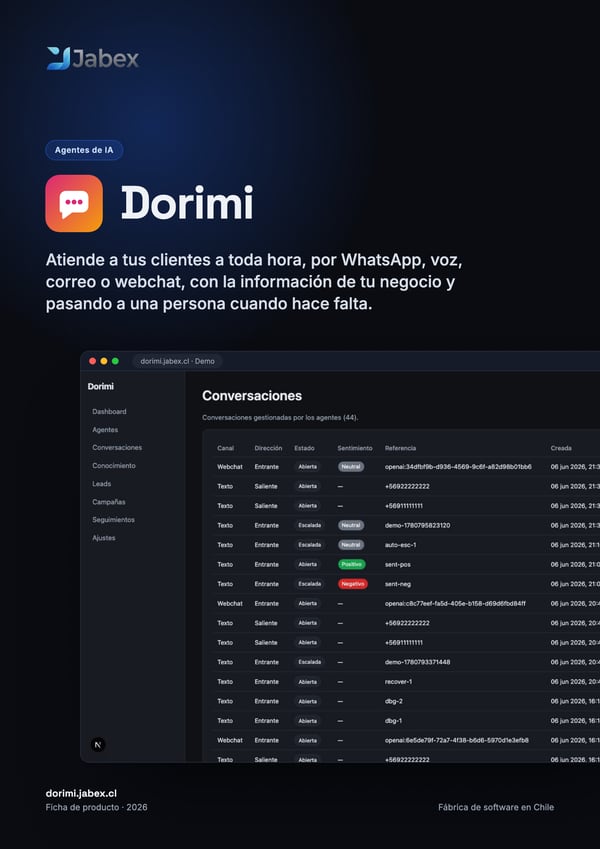Click the Estado column header
This screenshot has width=600, height=849.
(304, 448)
